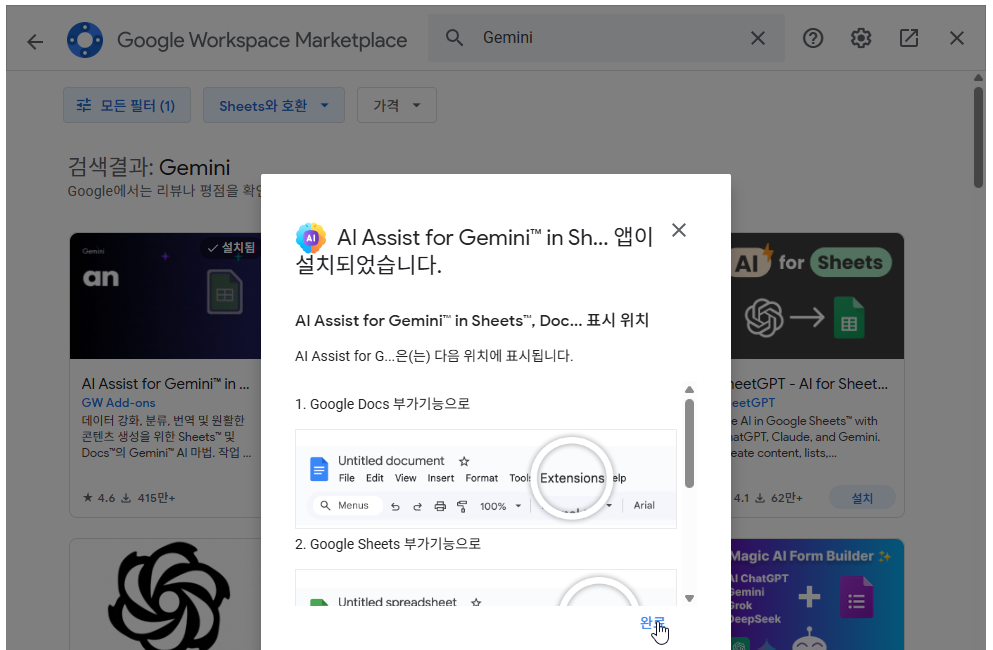This screenshot has width=993, height=650.
Task: Click the Google Workspace Marketplace logo
Action: pos(85,40)
